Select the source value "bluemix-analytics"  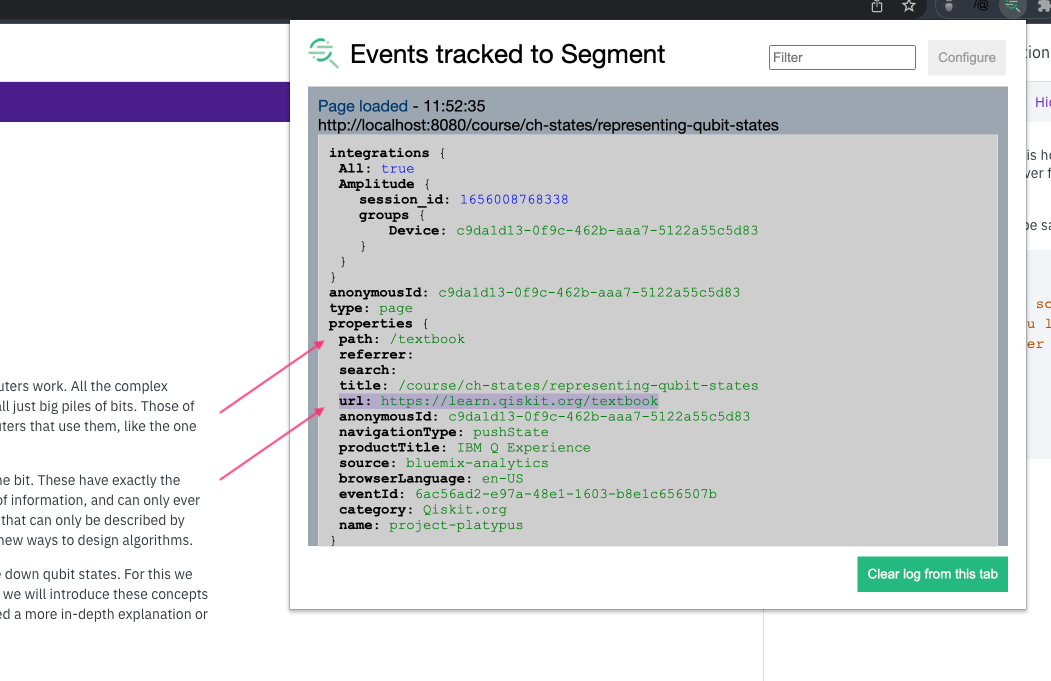477,463
